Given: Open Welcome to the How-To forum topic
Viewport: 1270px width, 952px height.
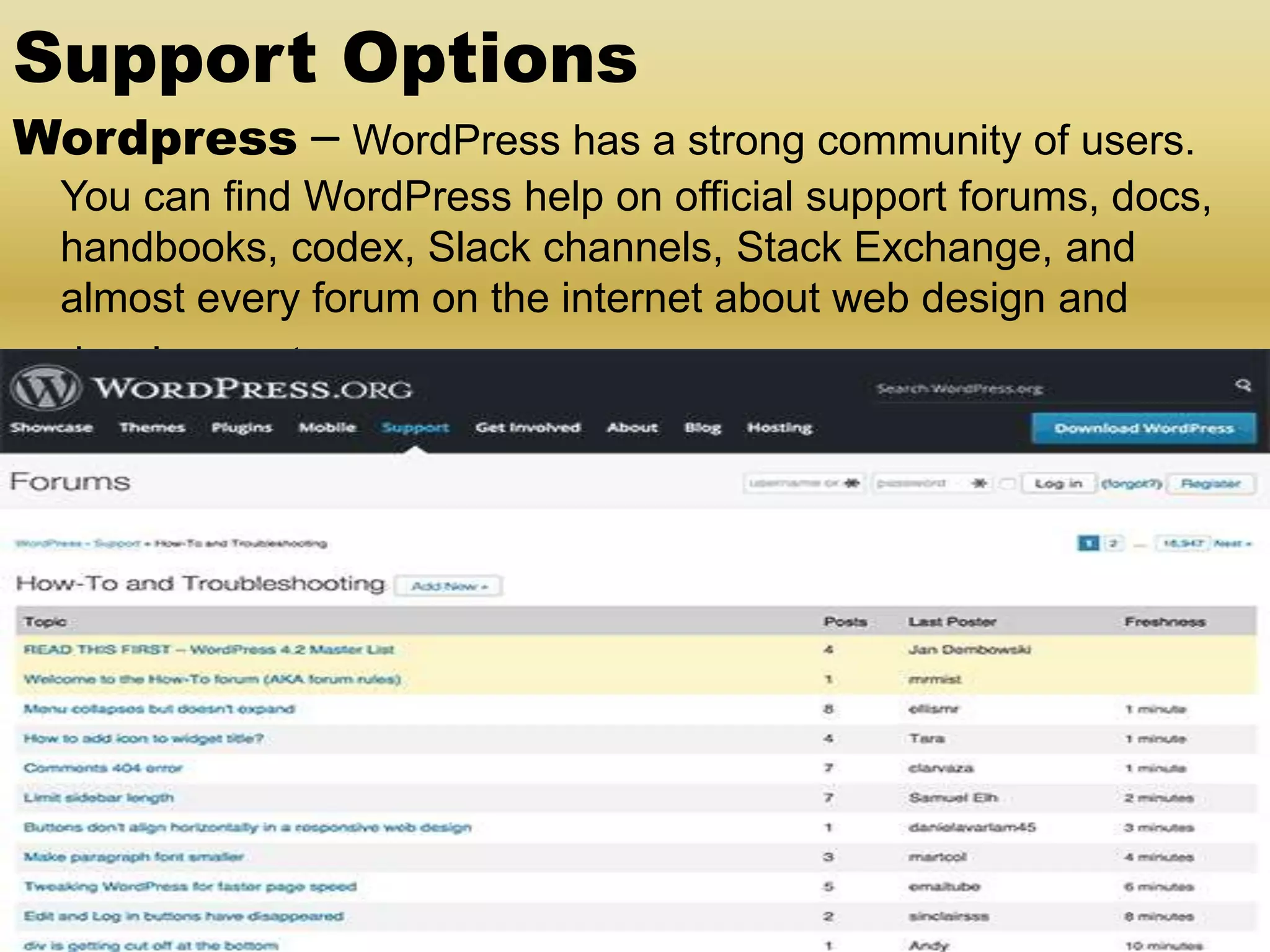Looking at the screenshot, I should (213, 679).
